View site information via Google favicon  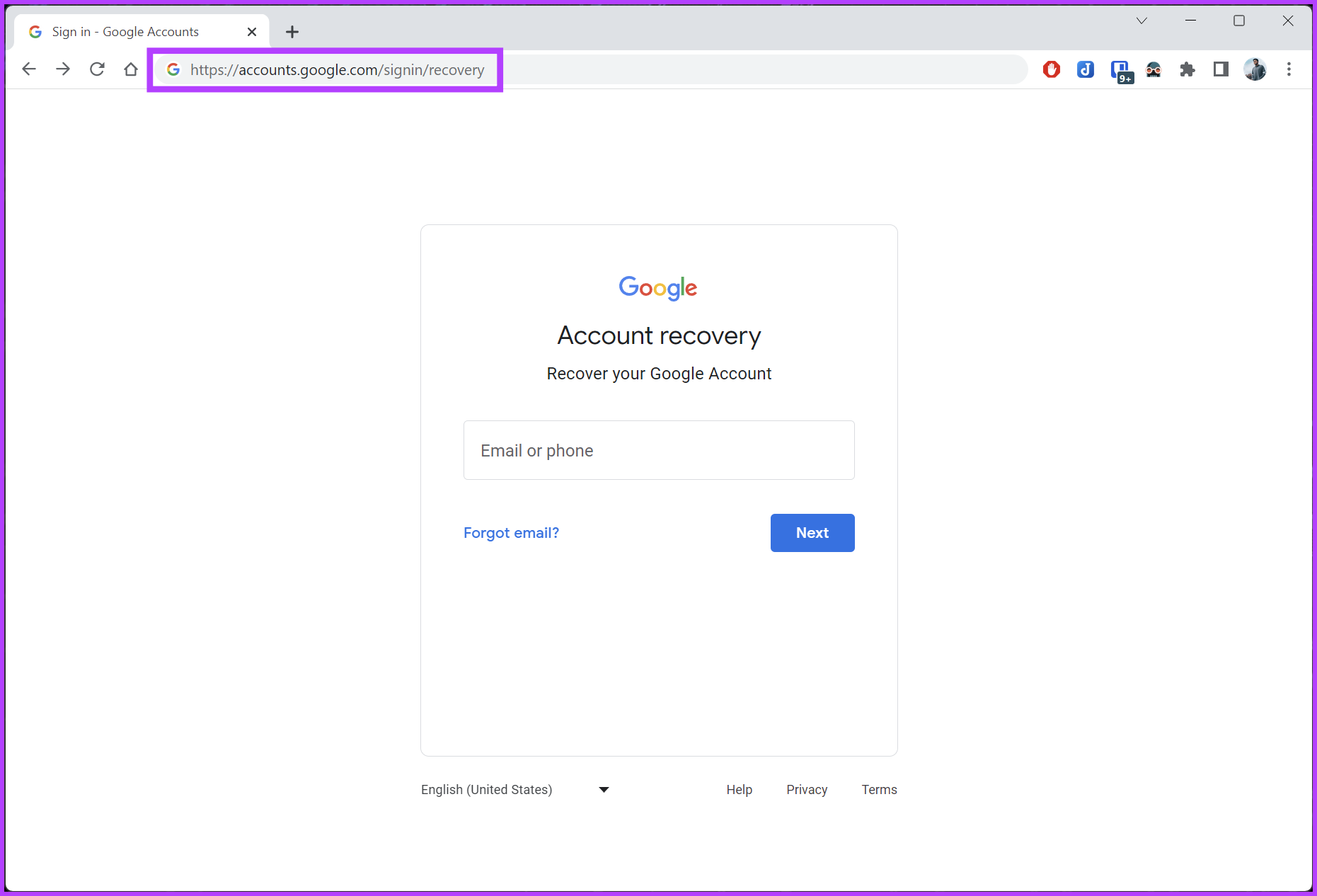pos(173,69)
